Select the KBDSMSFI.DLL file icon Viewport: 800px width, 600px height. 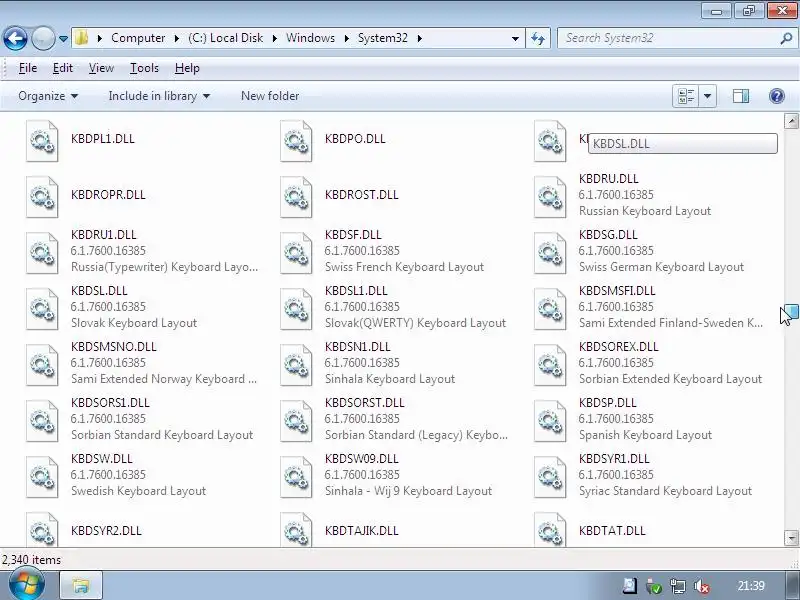pos(550,309)
